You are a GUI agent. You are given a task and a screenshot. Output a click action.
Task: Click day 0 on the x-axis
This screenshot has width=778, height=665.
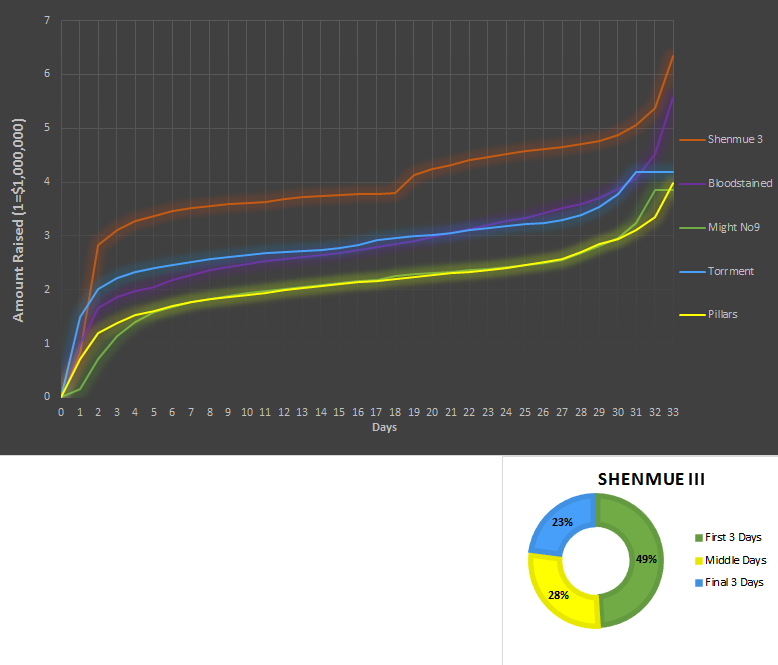(x=61, y=412)
